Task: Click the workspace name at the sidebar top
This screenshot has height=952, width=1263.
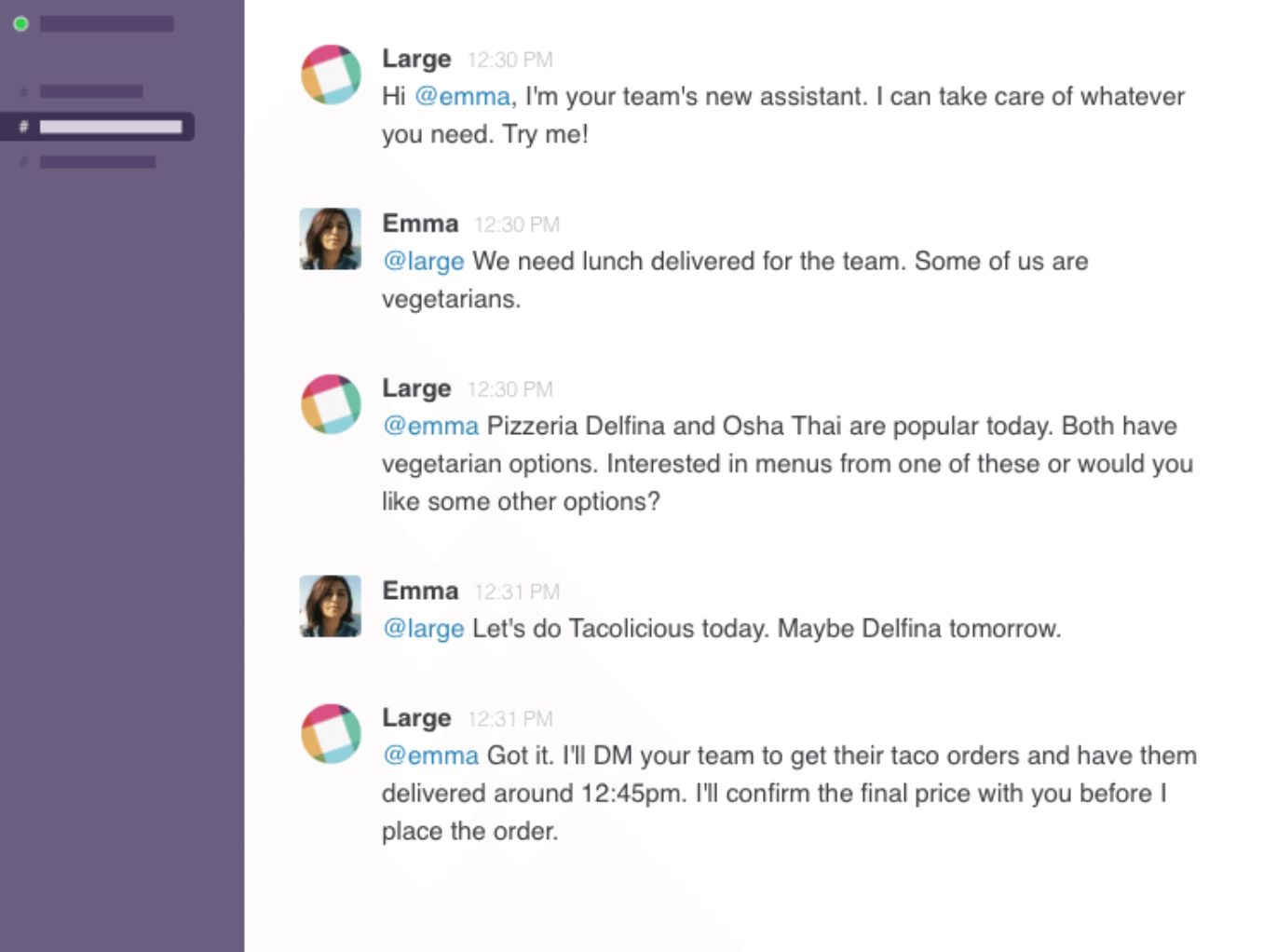Action: [106, 23]
